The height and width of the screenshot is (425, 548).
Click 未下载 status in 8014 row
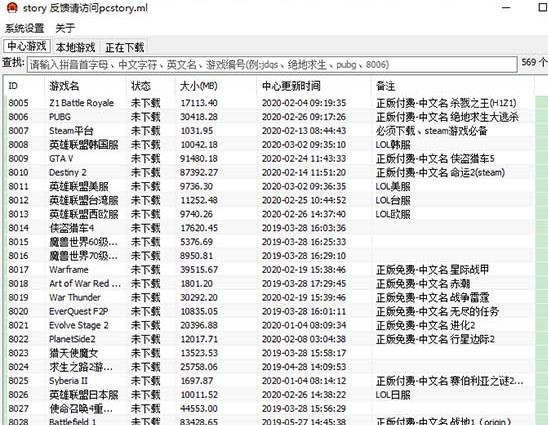tap(145, 228)
